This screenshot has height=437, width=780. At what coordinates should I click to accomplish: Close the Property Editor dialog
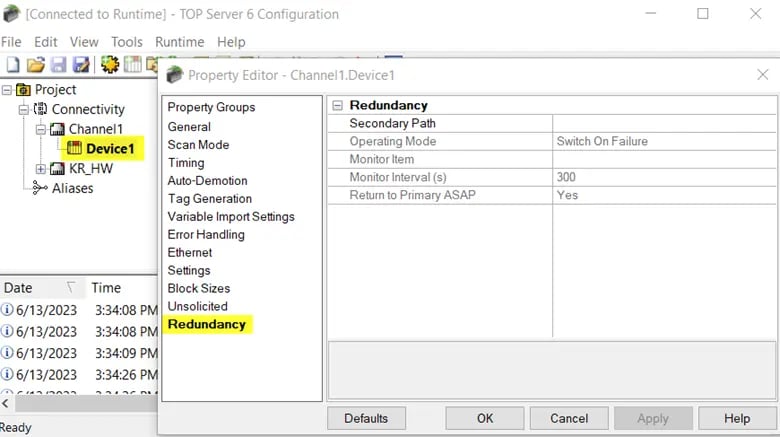[763, 75]
